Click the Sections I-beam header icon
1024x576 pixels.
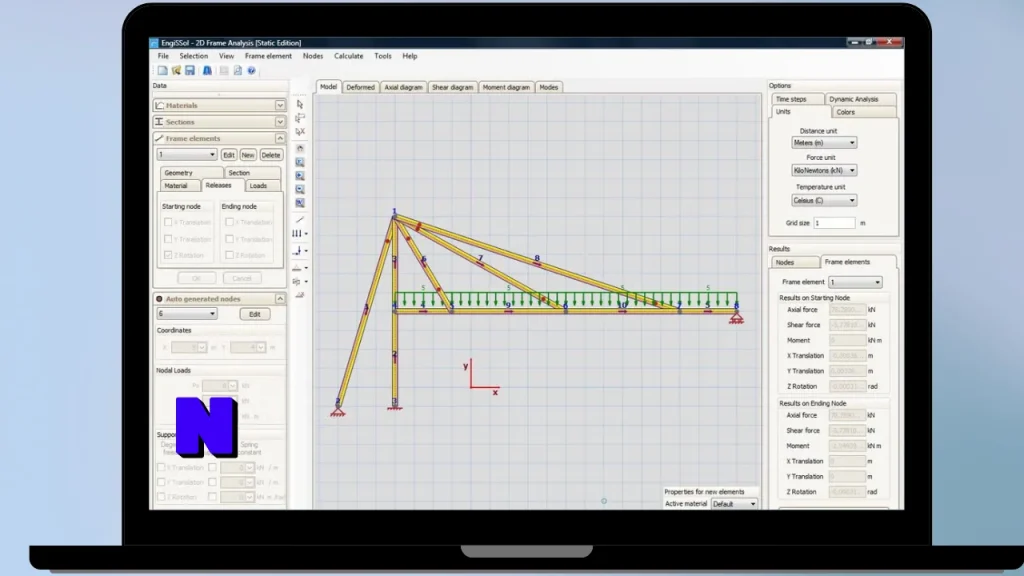click(159, 122)
